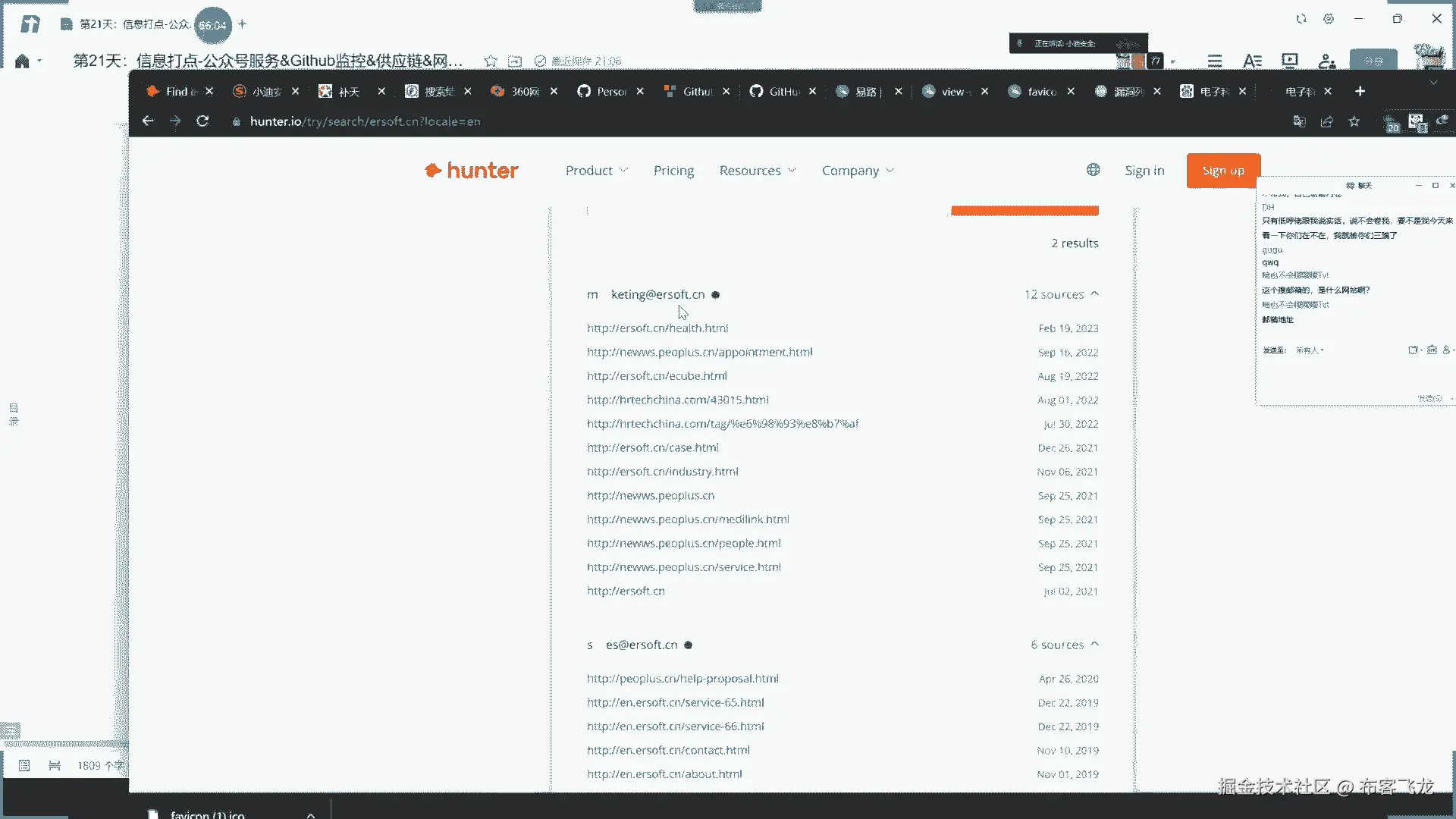The height and width of the screenshot is (819, 1456).
Task: Click the orange Sign up button
Action: click(1222, 171)
